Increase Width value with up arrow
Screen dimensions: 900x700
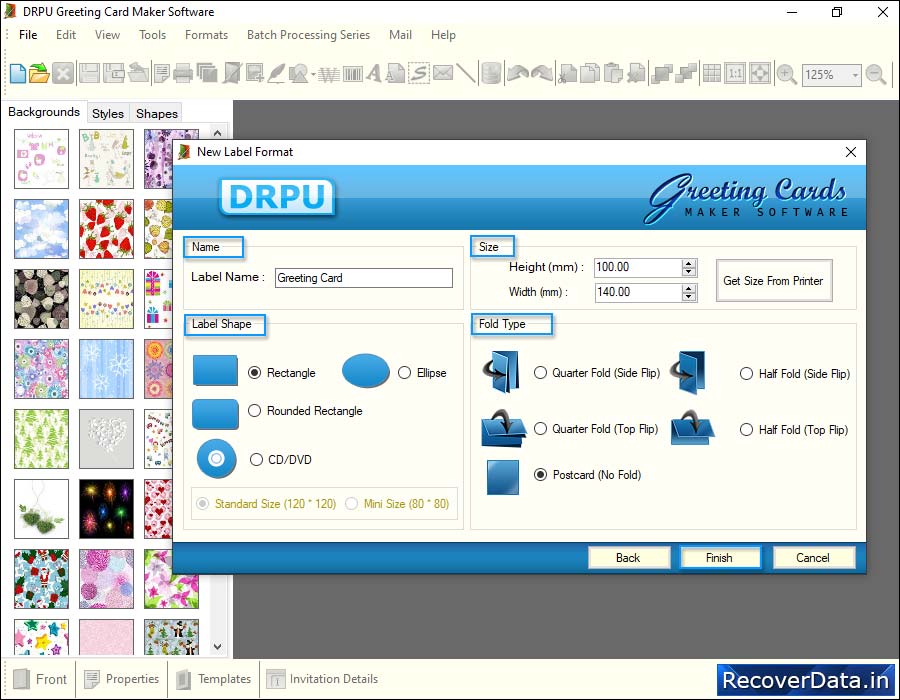pos(689,288)
